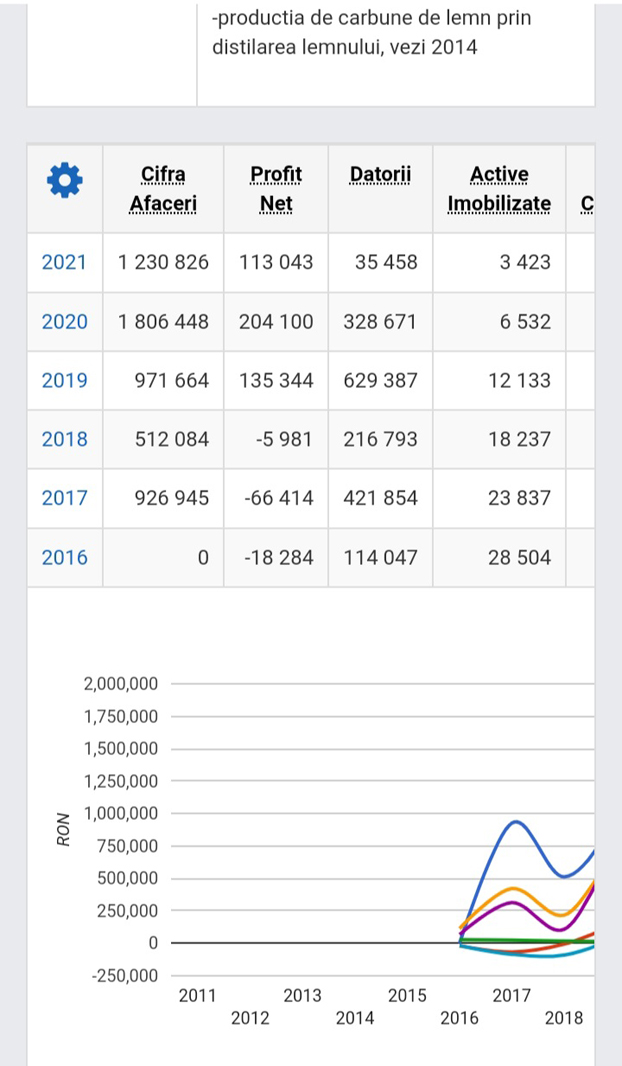Click the blue gear settings icon
The image size is (622, 1066).
pos(65,181)
